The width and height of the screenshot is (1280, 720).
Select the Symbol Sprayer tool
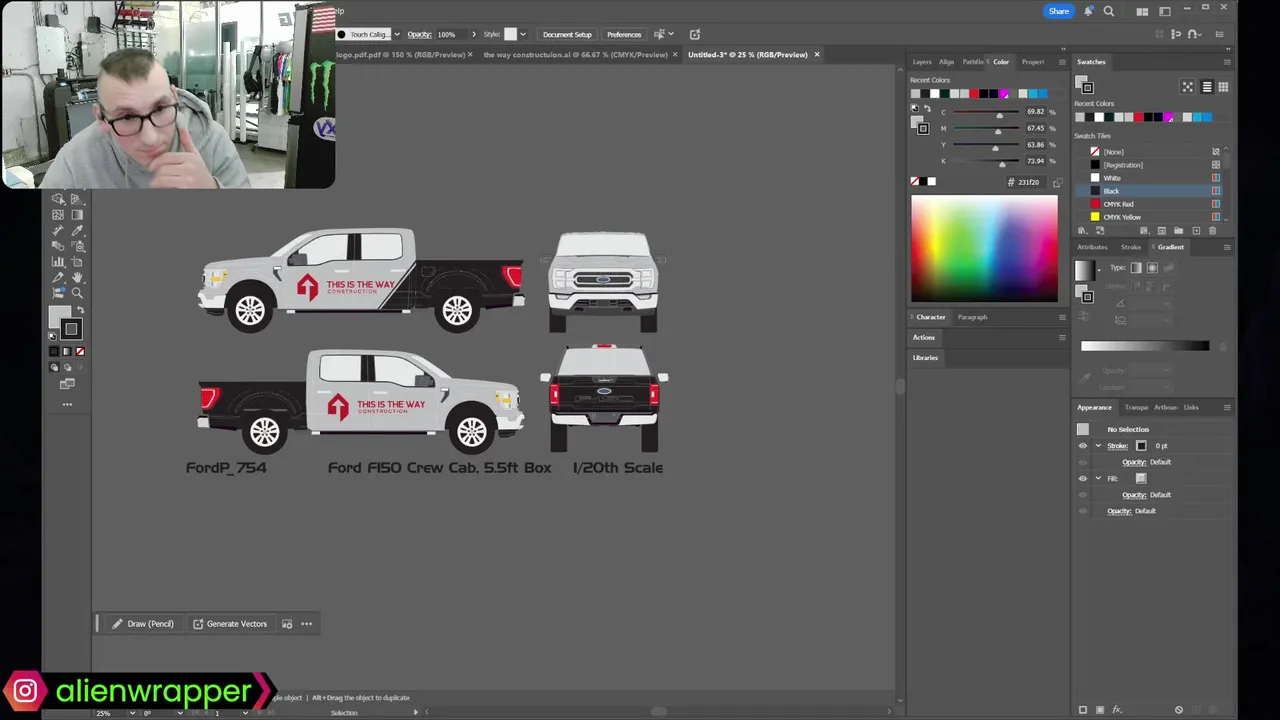pyautogui.click(x=77, y=246)
